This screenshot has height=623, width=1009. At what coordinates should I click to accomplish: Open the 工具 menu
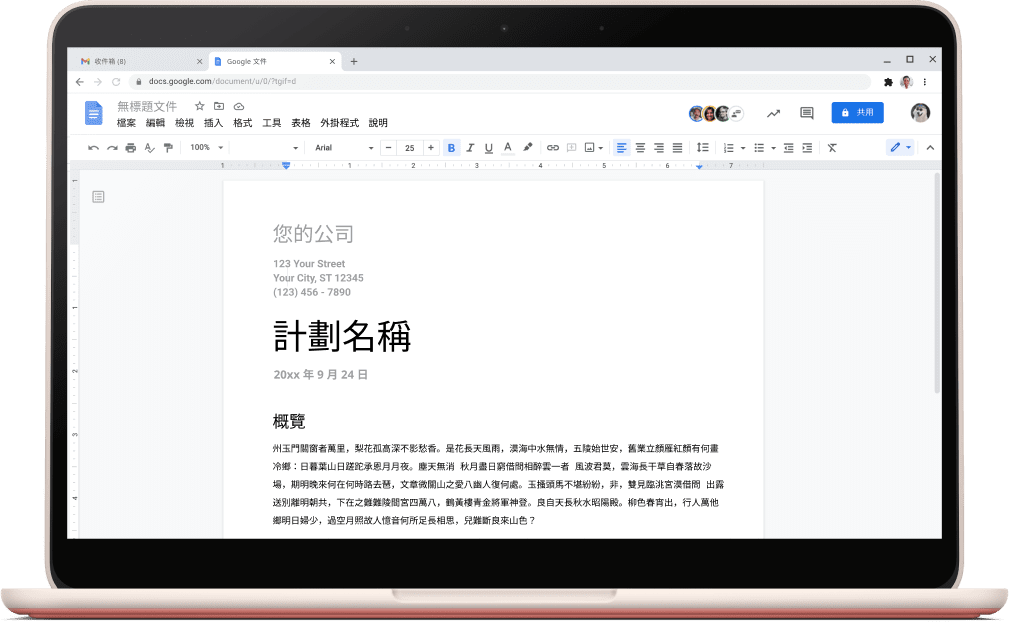pos(272,123)
